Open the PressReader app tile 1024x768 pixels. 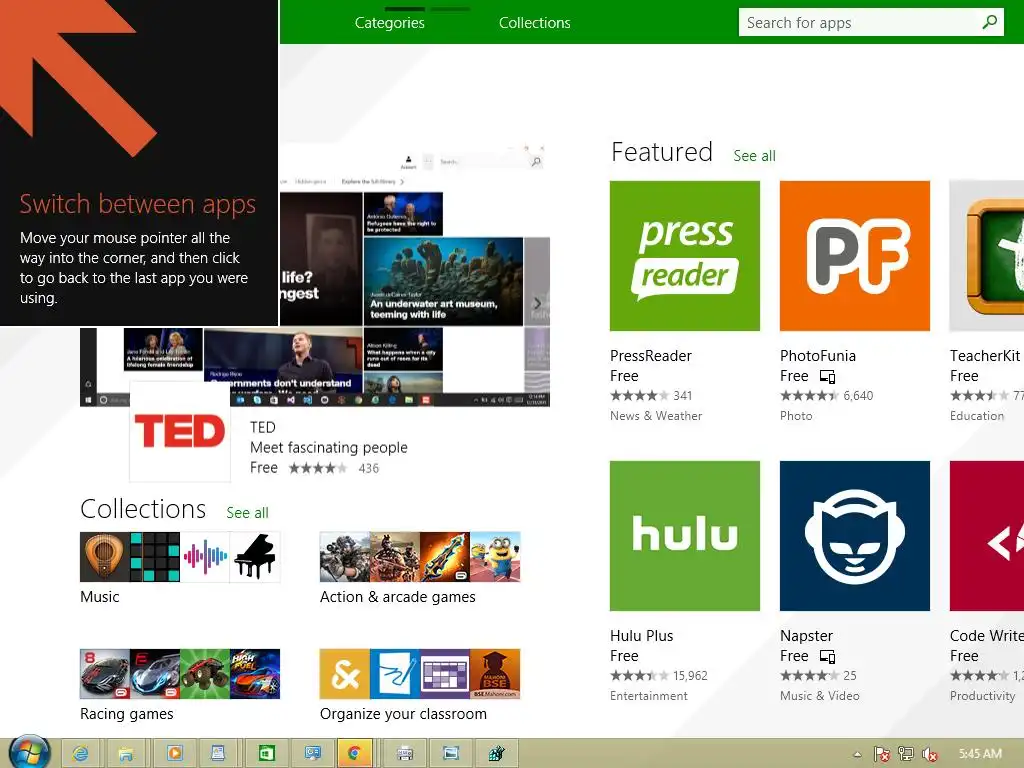pos(684,255)
